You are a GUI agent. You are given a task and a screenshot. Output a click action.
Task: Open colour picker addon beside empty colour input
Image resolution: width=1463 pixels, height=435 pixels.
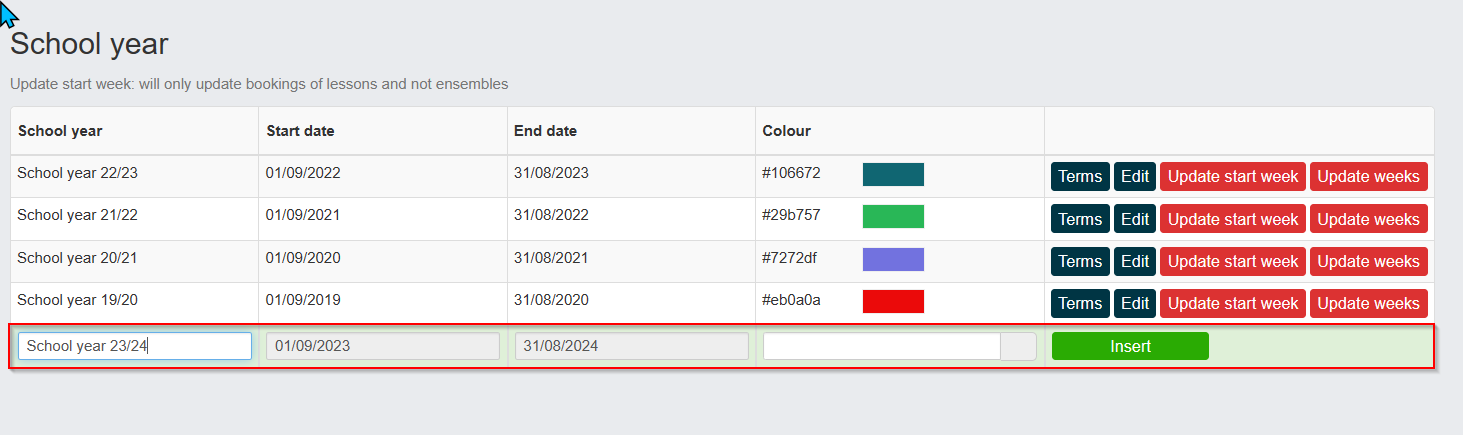[1019, 346]
